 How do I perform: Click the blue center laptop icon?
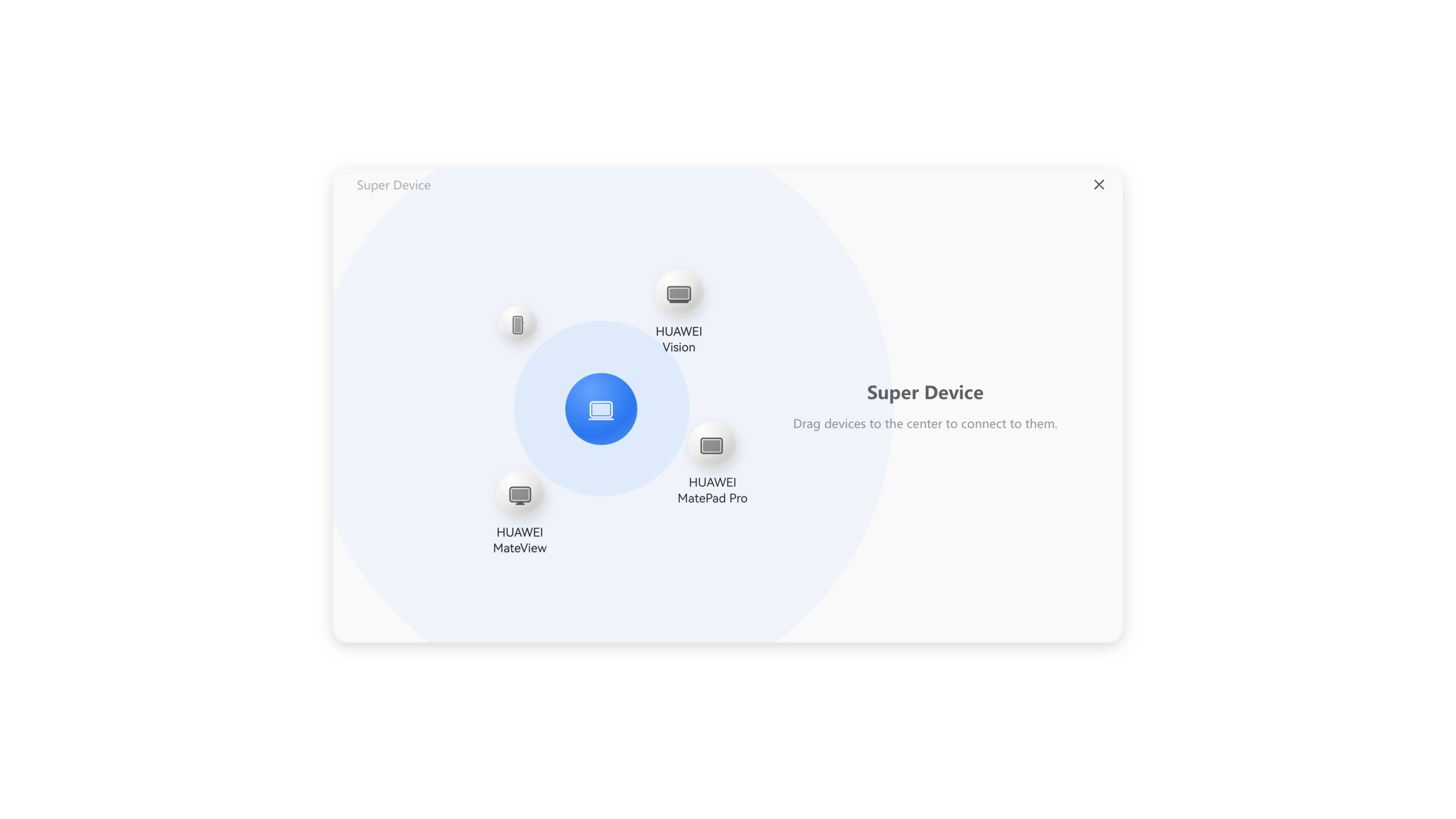(x=601, y=409)
